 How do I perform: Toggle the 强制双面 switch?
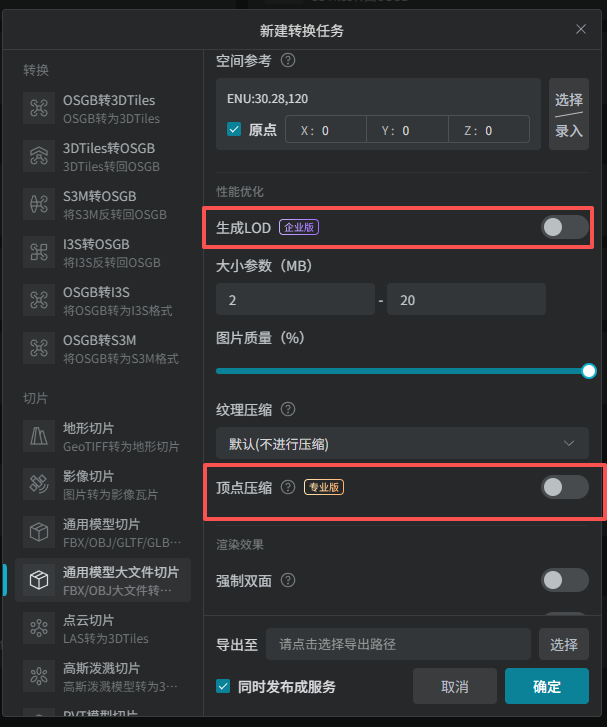tap(565, 580)
